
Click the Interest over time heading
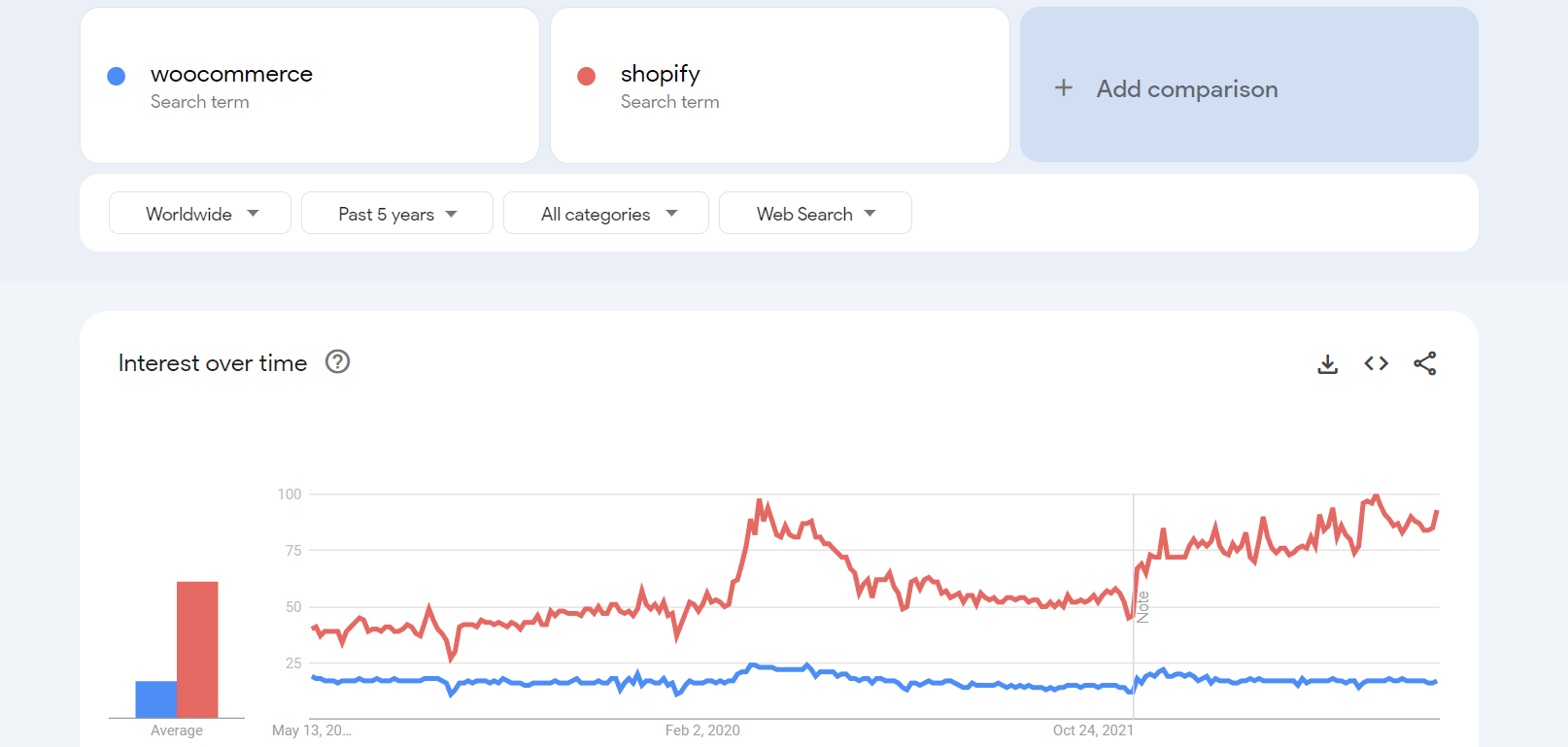coord(213,363)
